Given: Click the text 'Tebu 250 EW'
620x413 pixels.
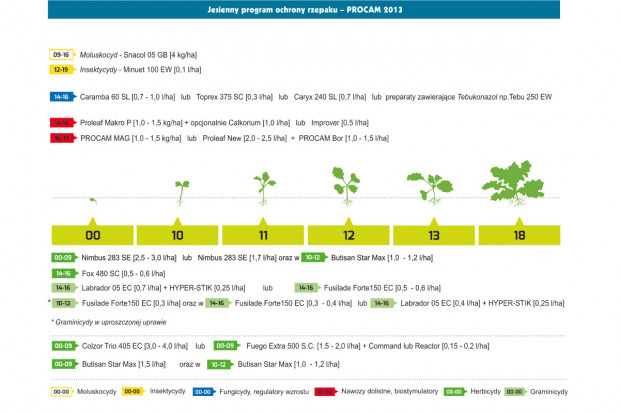Looking at the screenshot, I should (x=530, y=97).
